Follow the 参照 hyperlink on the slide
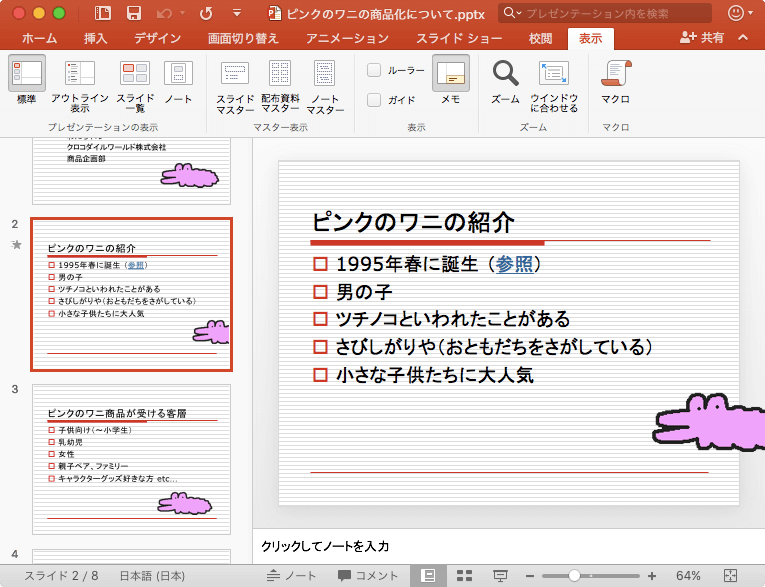 [515, 264]
